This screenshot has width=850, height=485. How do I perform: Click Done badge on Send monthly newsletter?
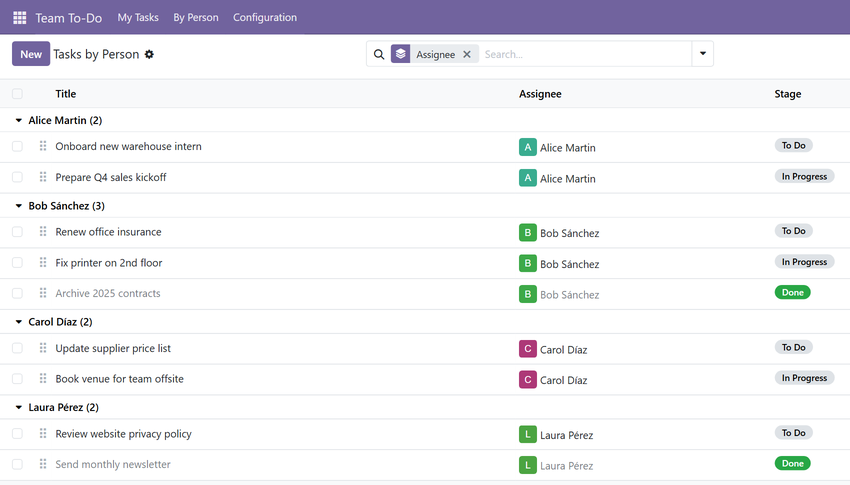793,463
